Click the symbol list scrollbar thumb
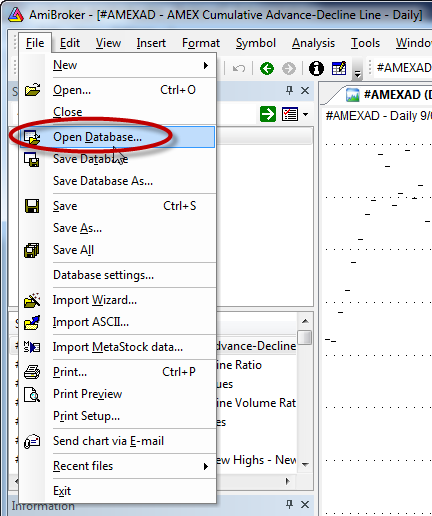 [x=305, y=337]
